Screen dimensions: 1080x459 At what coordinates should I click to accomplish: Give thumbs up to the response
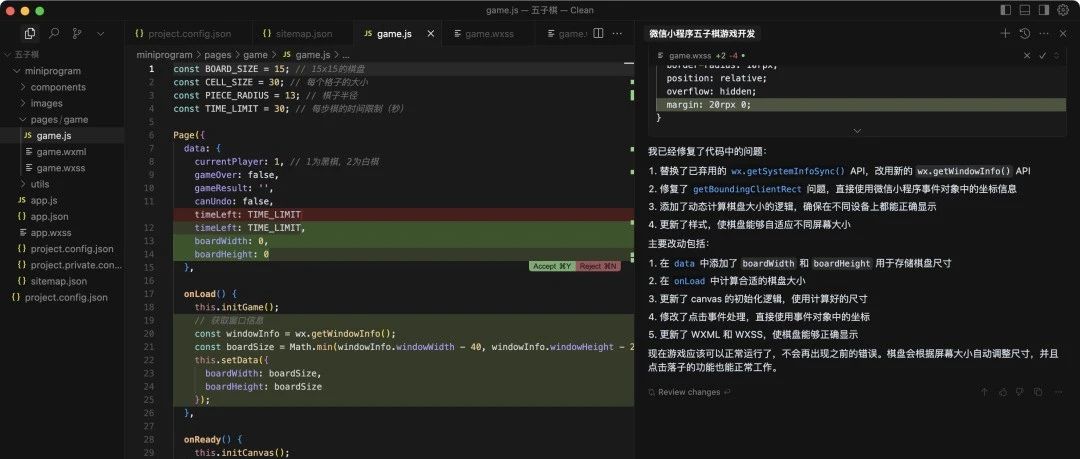1003,392
